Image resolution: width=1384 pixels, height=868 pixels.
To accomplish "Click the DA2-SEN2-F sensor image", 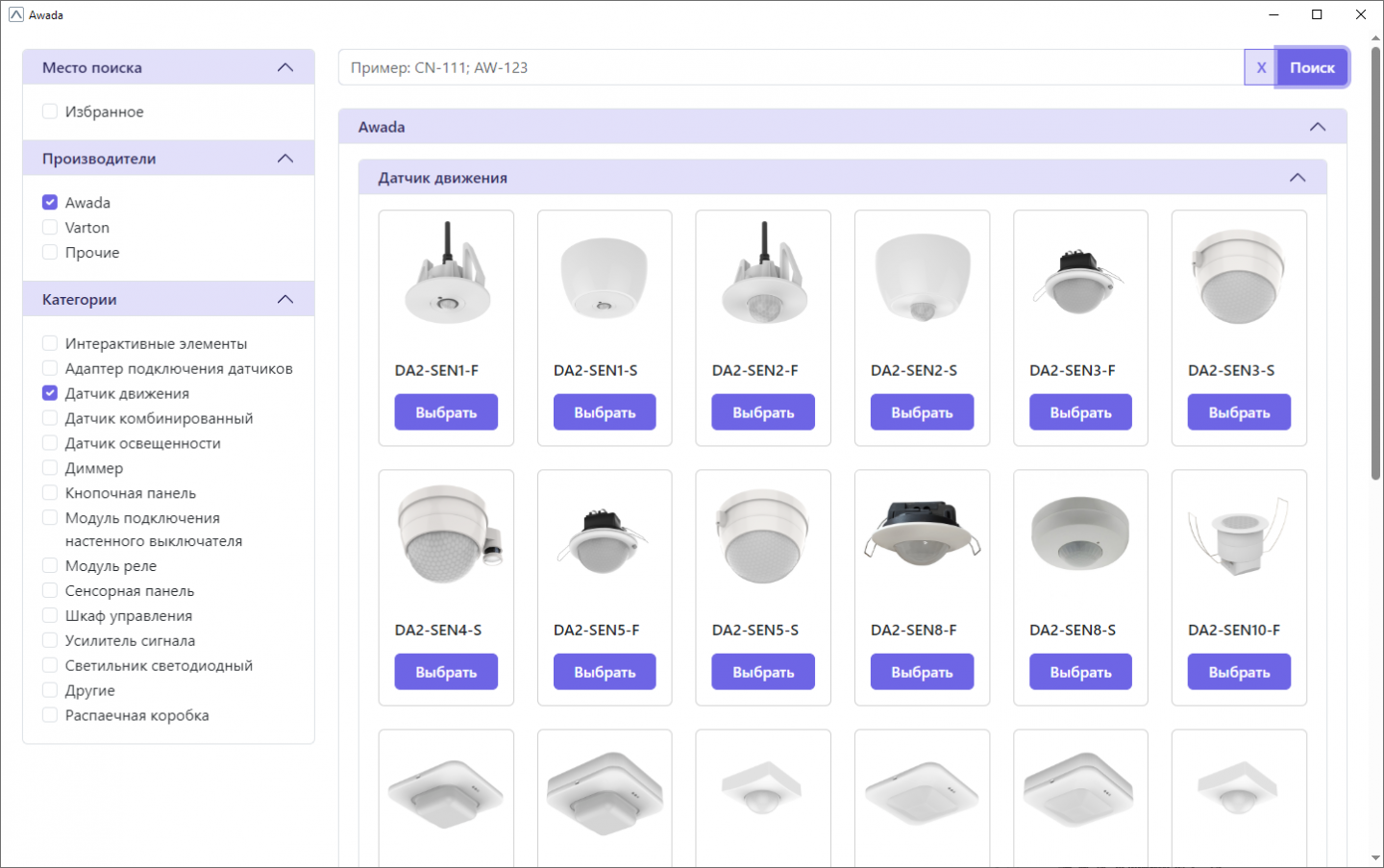I will pyautogui.click(x=763, y=275).
